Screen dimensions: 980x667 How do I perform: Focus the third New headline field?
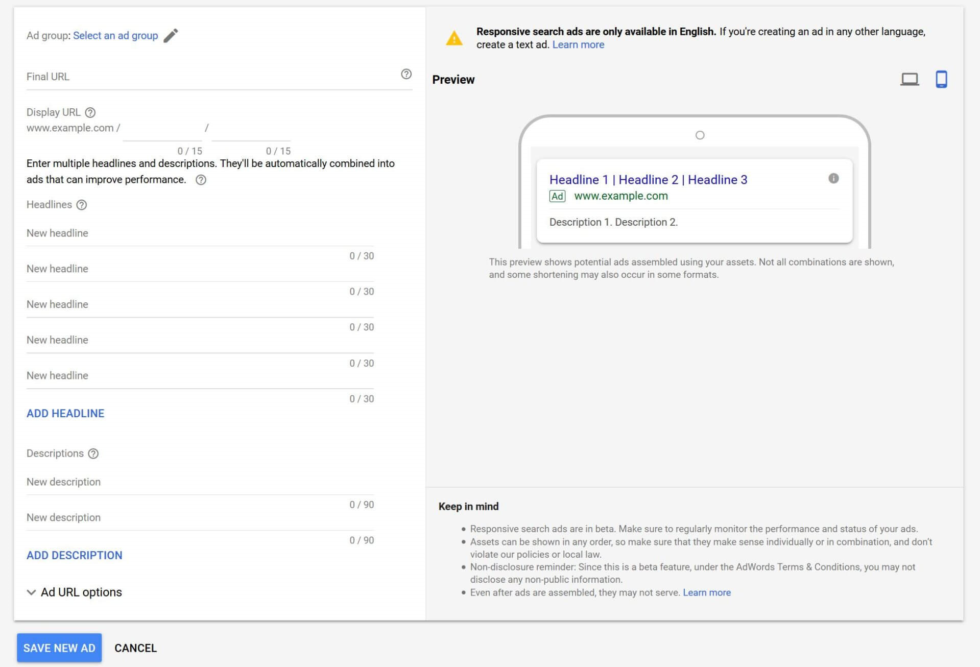(x=200, y=304)
